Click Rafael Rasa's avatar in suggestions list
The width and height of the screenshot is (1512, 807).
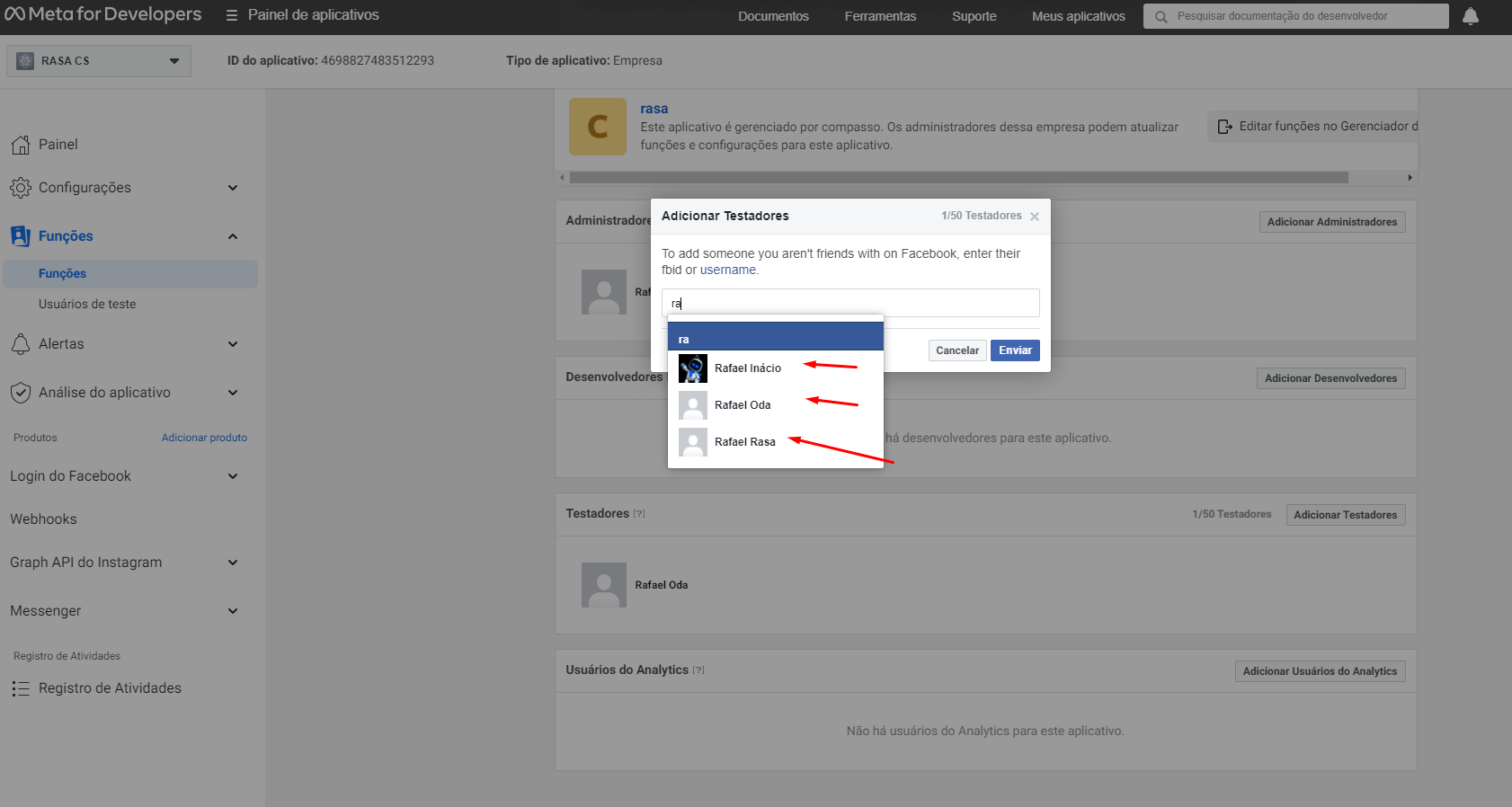[693, 442]
